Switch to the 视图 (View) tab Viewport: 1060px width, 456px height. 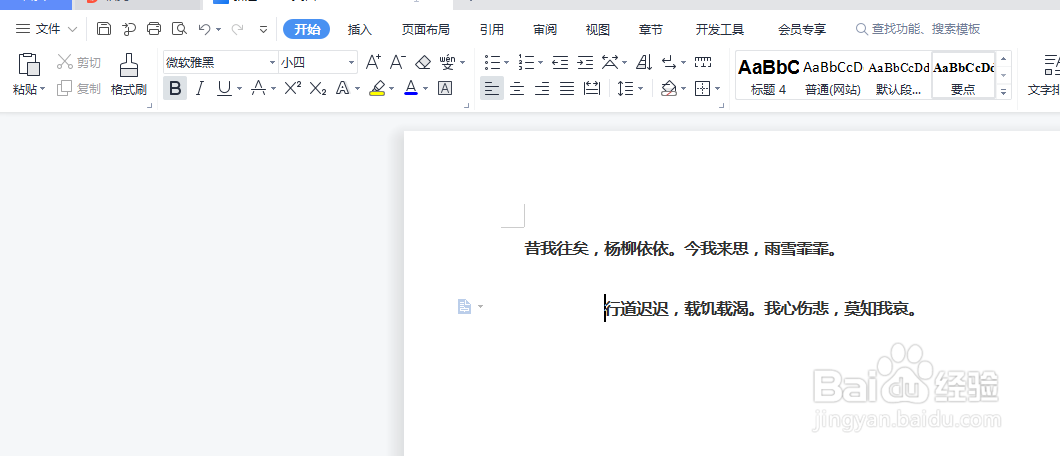(x=598, y=29)
